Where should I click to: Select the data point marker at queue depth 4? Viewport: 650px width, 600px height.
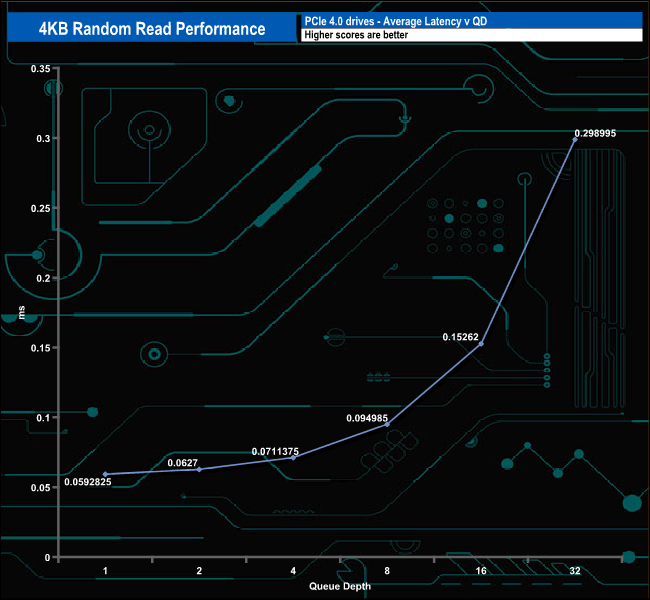293,458
